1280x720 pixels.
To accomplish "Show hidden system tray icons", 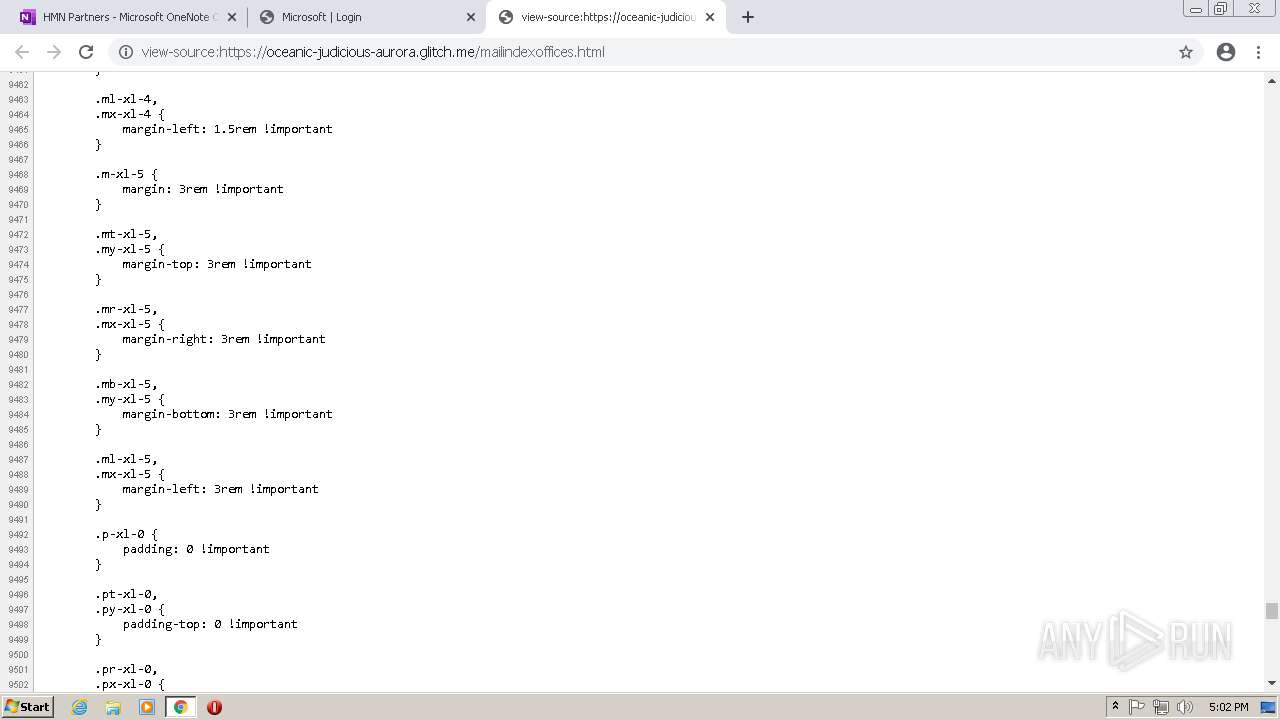I will (1115, 707).
